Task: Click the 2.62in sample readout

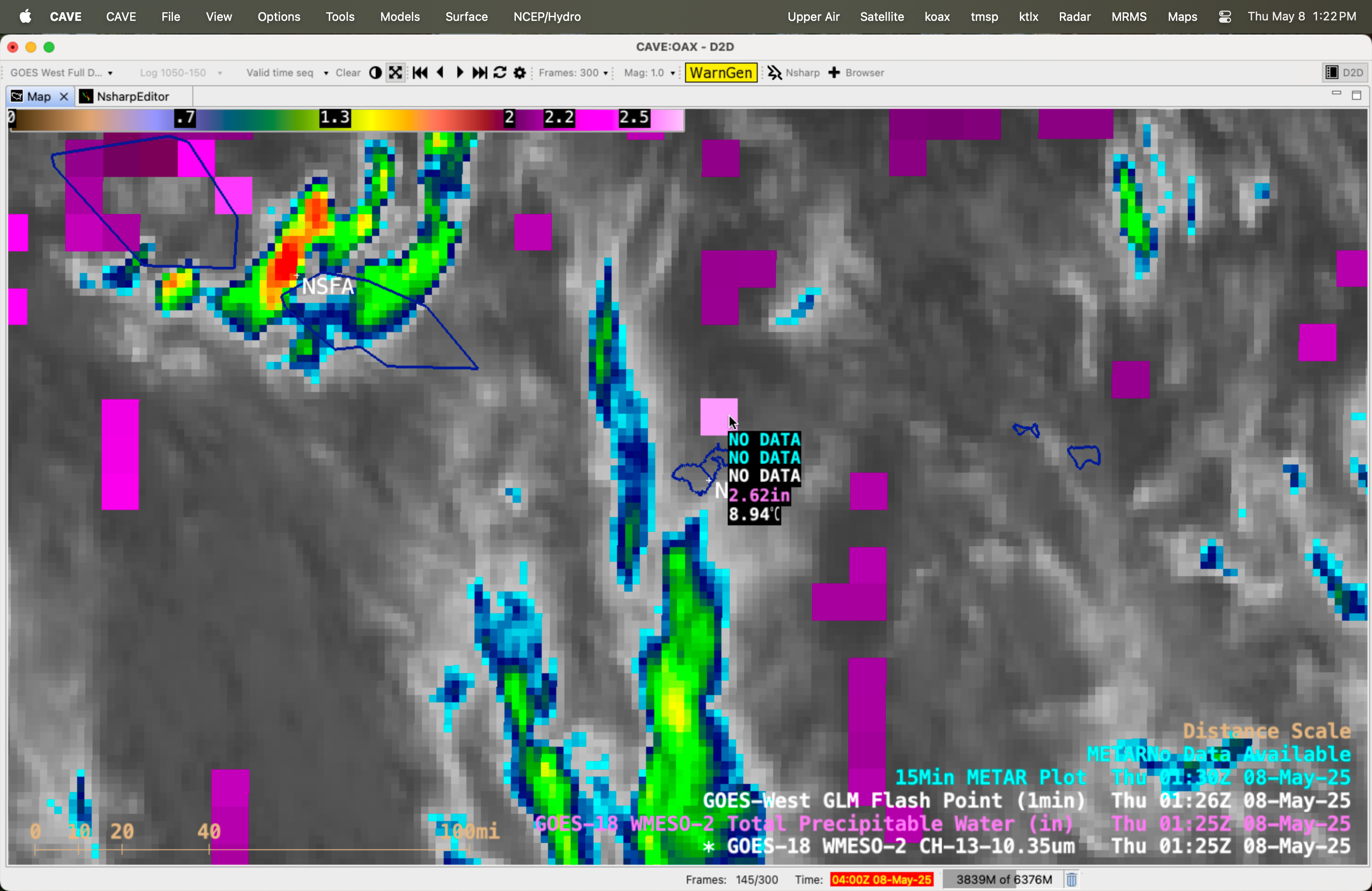Action: click(759, 495)
